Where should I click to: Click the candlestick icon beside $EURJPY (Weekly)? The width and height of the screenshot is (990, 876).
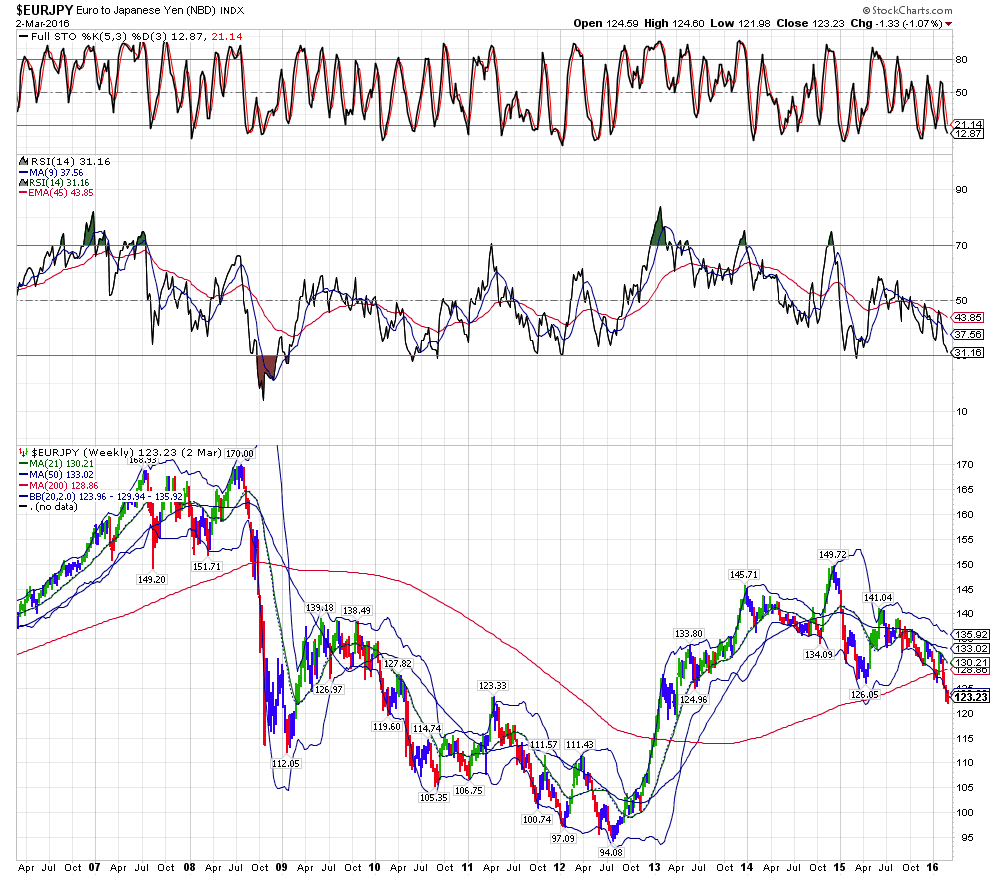pos(23,453)
